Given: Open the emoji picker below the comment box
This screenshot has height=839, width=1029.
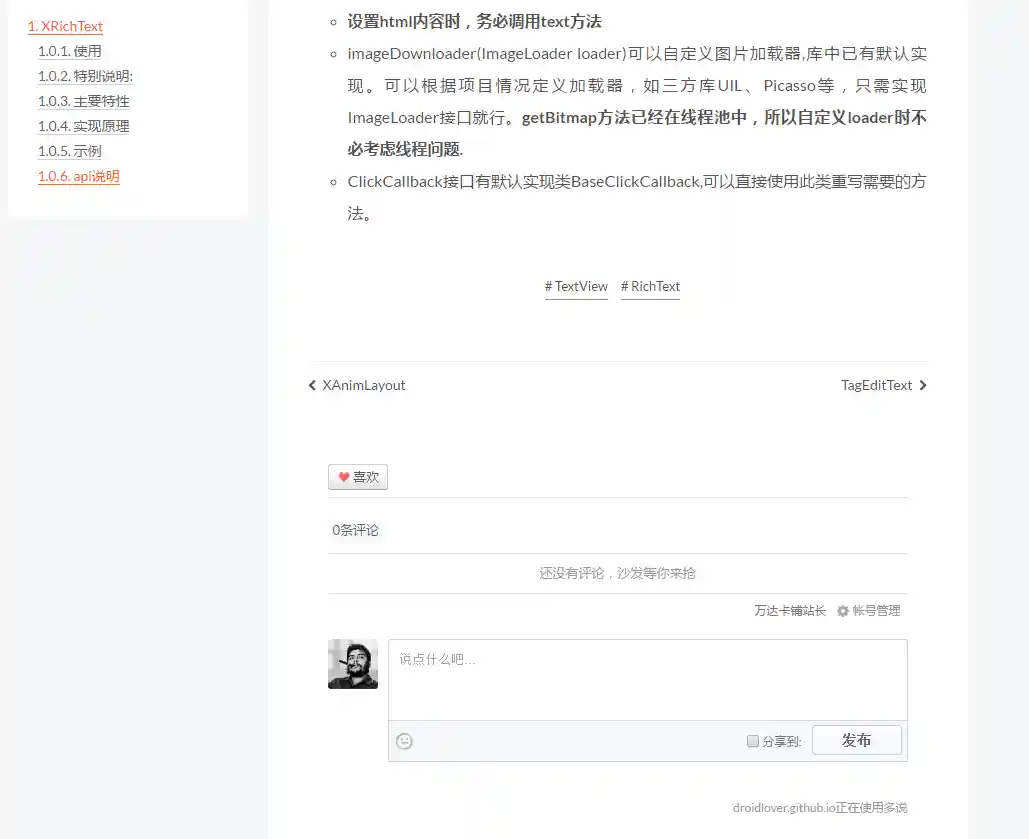Looking at the screenshot, I should click(404, 741).
